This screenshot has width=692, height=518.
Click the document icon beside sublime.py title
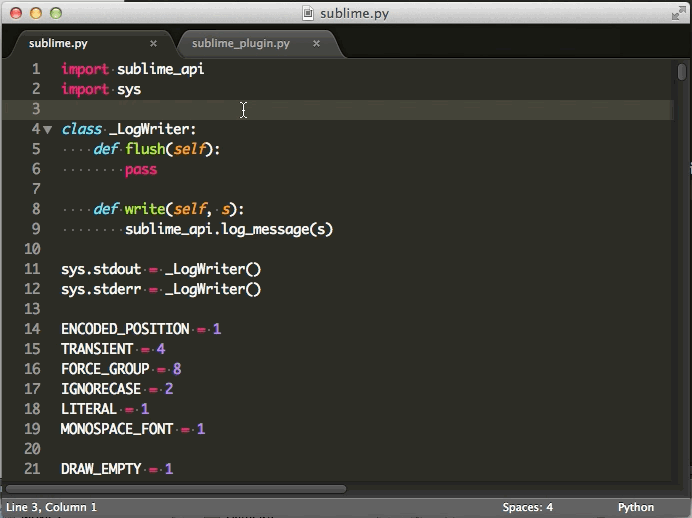point(308,13)
